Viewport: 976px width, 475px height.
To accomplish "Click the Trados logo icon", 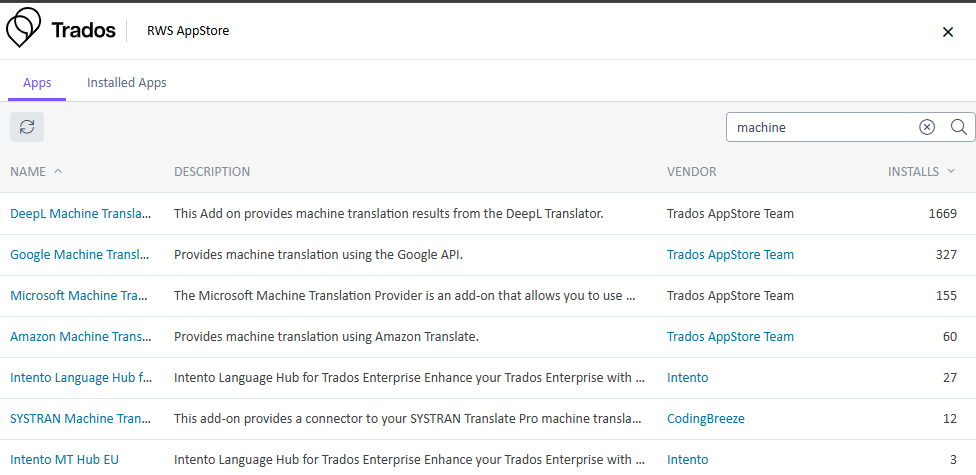I will [24, 29].
